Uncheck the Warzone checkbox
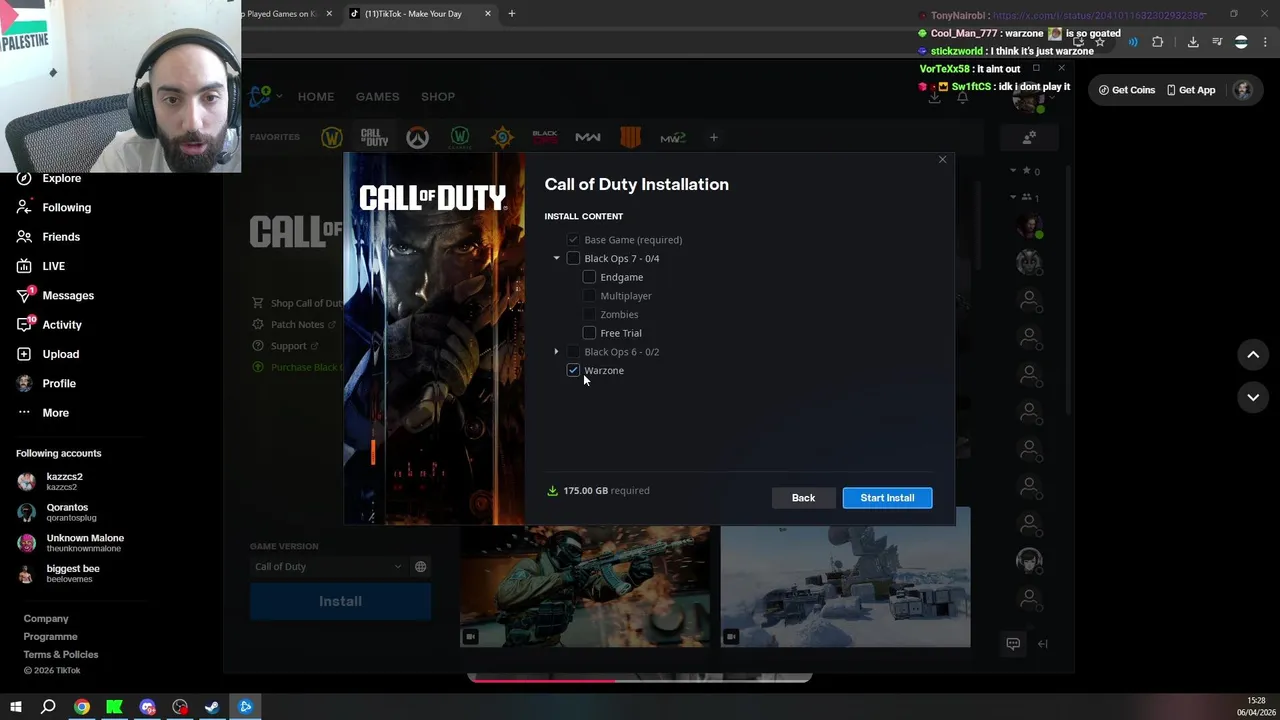The height and width of the screenshot is (720, 1280). tap(573, 371)
